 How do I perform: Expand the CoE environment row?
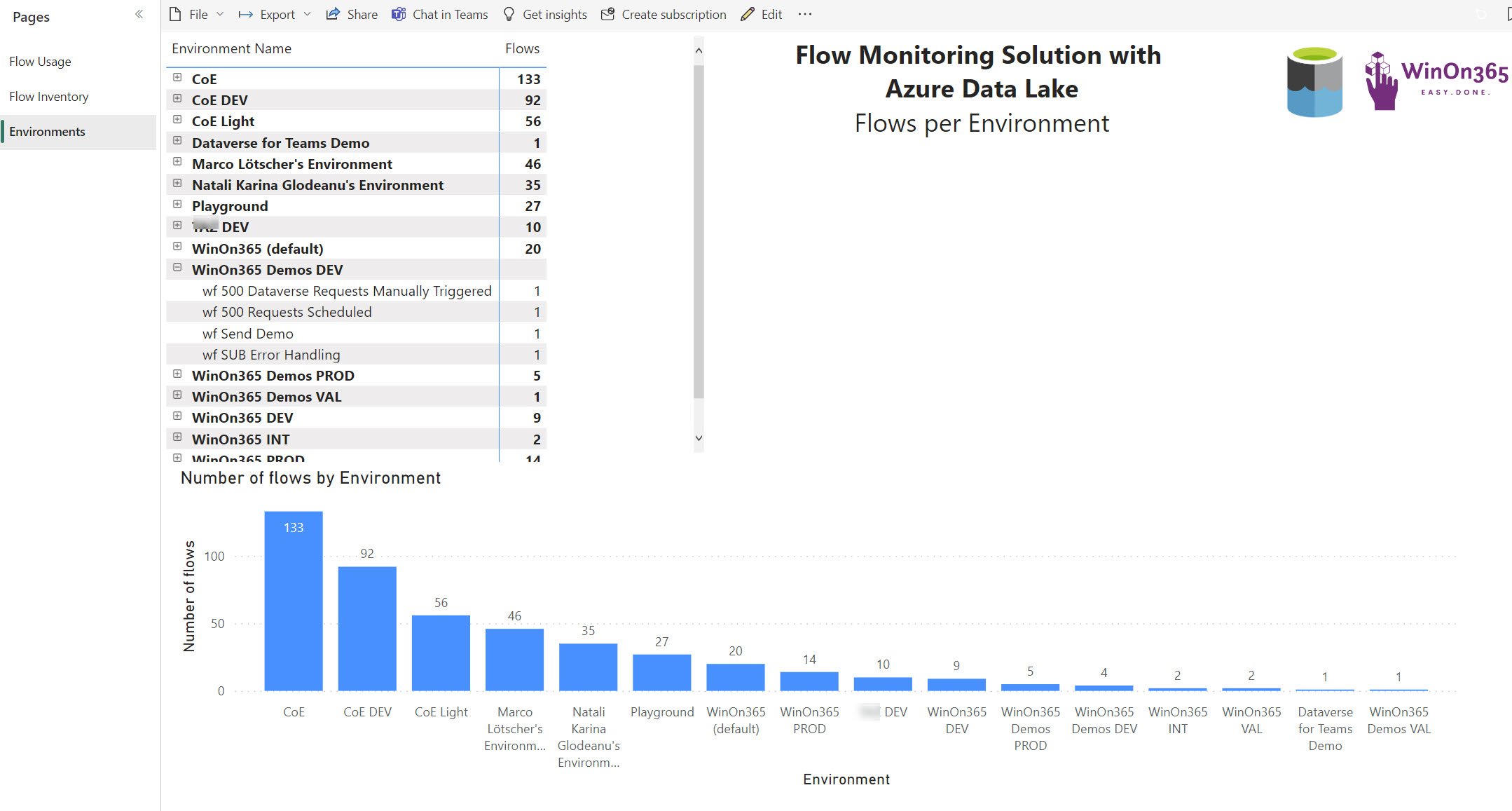coord(177,77)
